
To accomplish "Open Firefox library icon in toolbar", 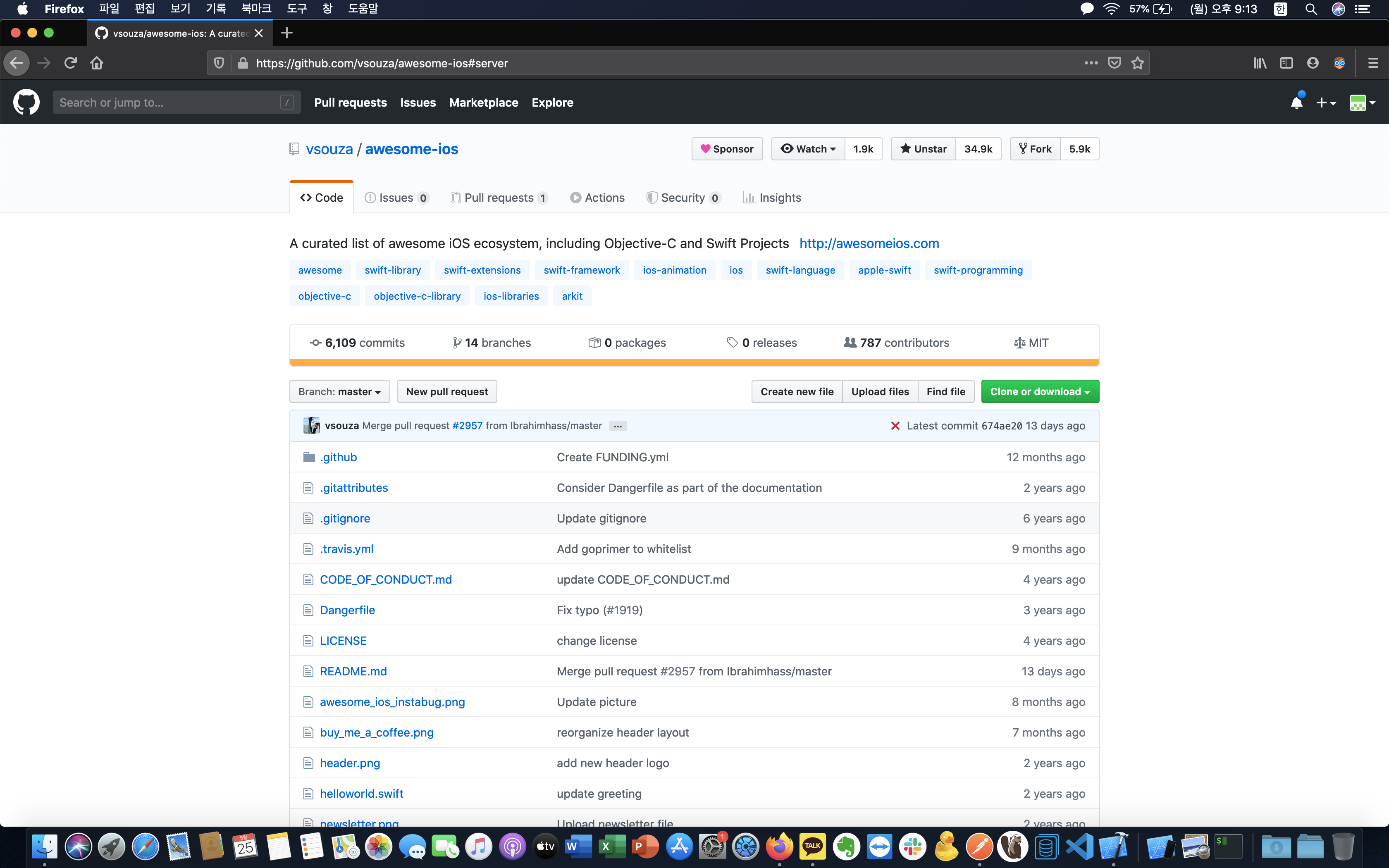I will point(1260,62).
